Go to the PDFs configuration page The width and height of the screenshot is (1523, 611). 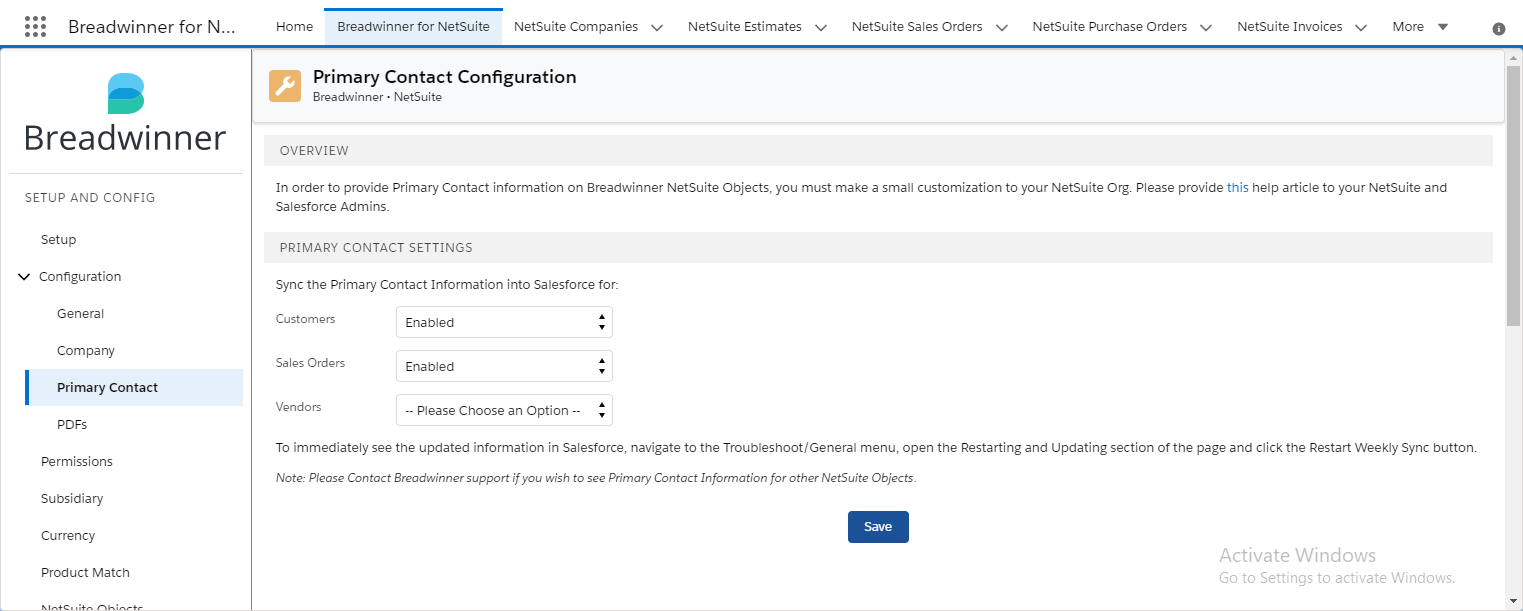point(72,424)
